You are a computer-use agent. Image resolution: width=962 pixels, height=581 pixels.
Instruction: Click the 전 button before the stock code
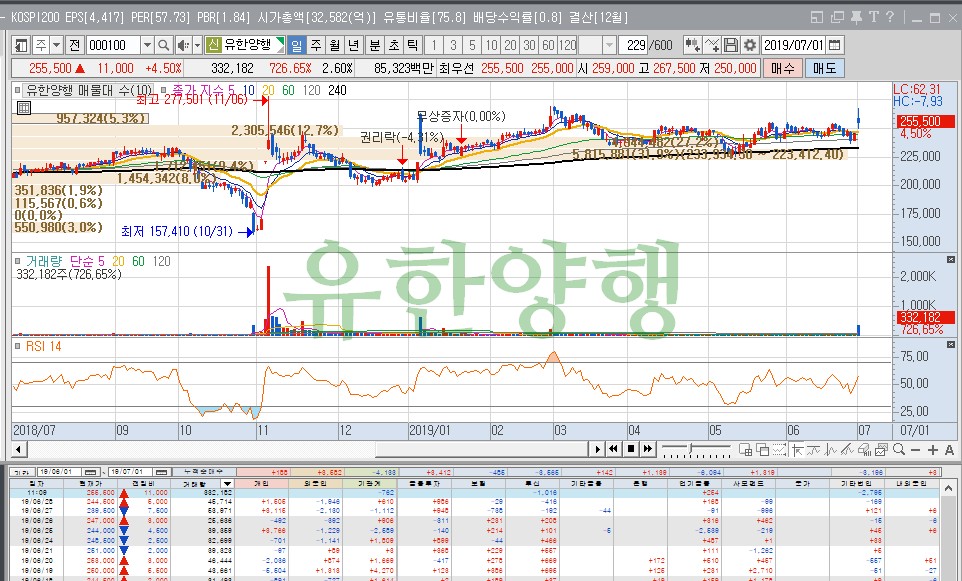74,45
